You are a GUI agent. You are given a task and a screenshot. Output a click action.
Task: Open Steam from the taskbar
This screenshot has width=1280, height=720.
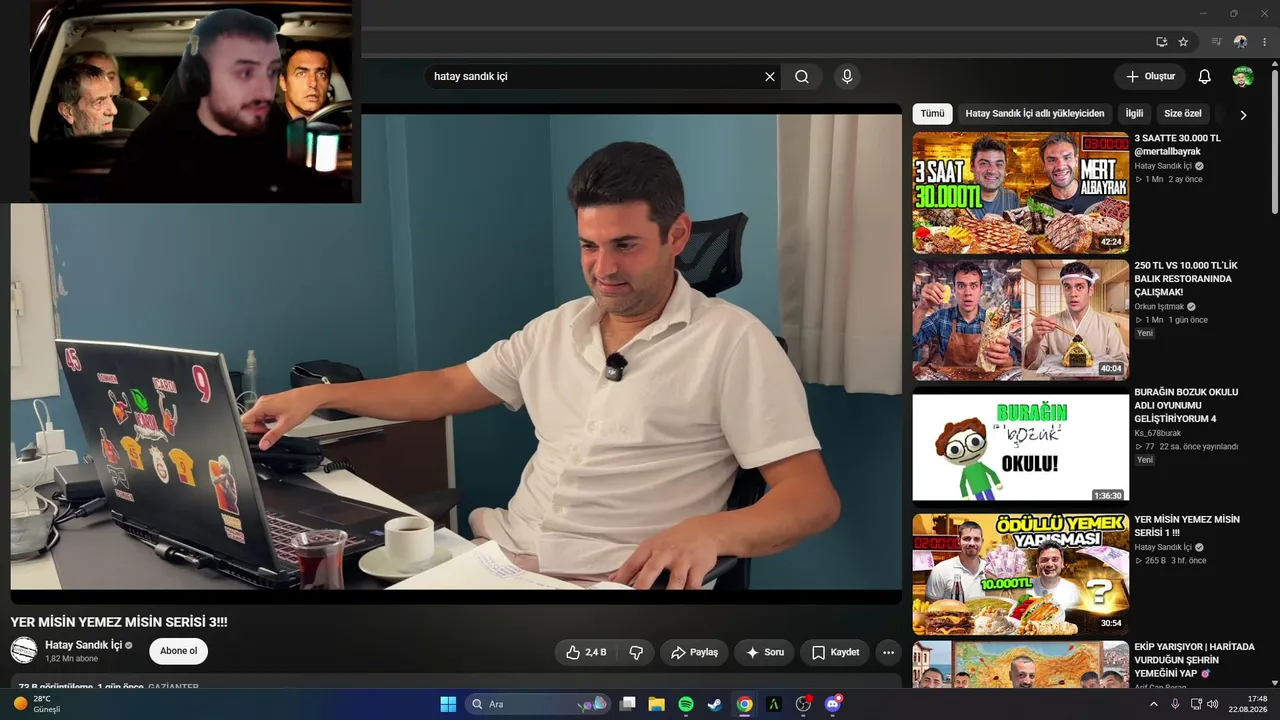coord(715,704)
